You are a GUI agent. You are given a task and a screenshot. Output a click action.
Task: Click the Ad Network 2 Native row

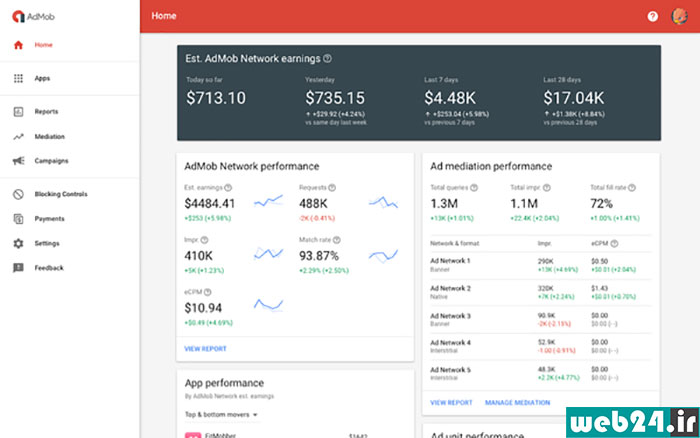[540, 292]
